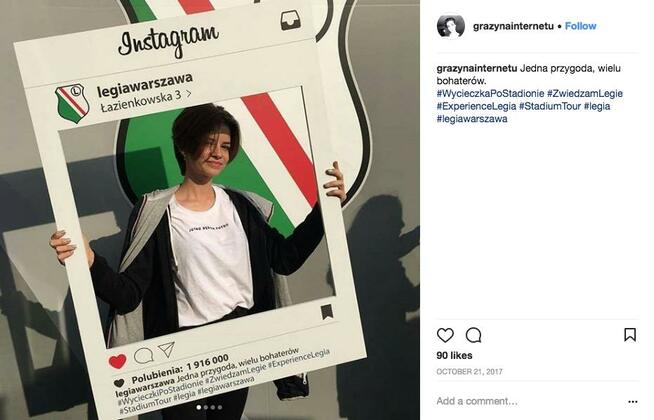The width and height of the screenshot is (654, 420).
Task: Open the three-dot more options menu
Action: point(633,402)
